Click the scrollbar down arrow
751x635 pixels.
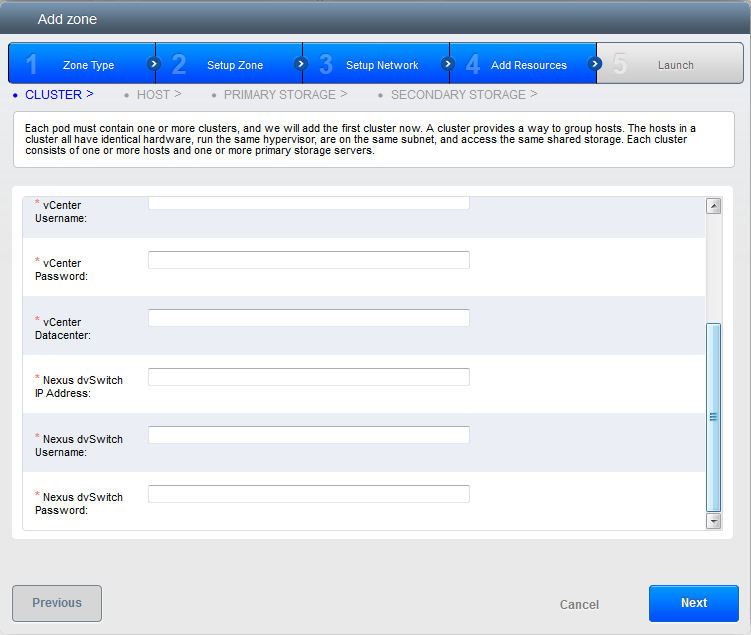point(713,521)
